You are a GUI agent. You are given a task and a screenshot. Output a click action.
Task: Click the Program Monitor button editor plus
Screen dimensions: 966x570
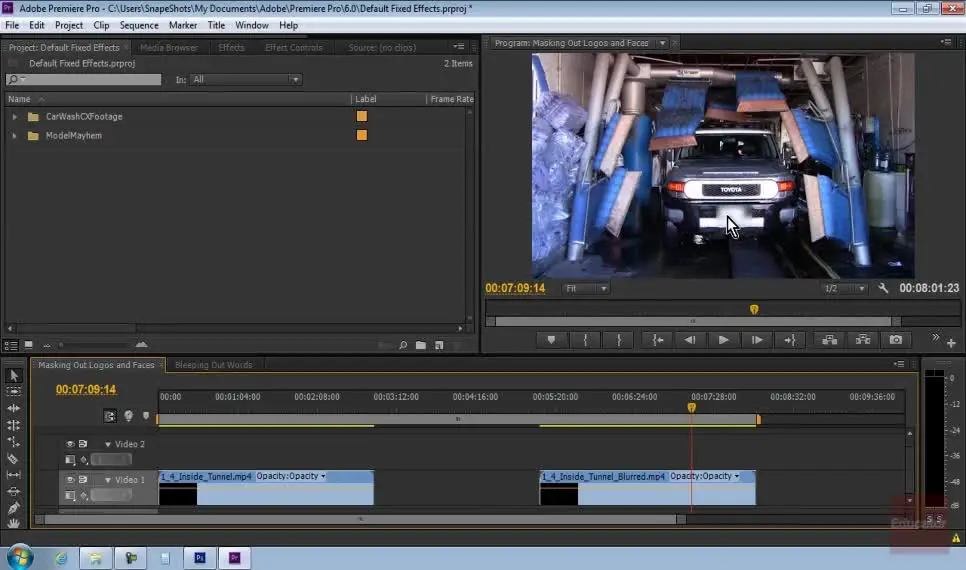click(951, 343)
